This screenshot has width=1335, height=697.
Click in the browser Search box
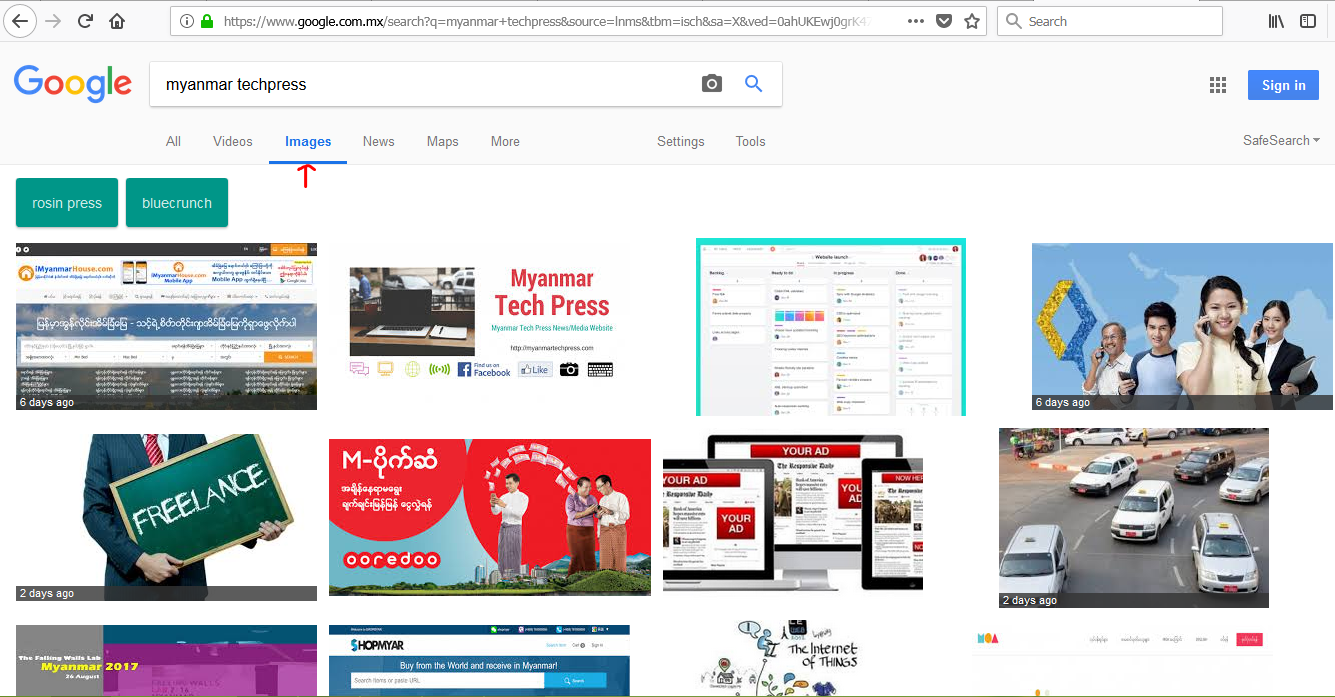(x=1110, y=21)
